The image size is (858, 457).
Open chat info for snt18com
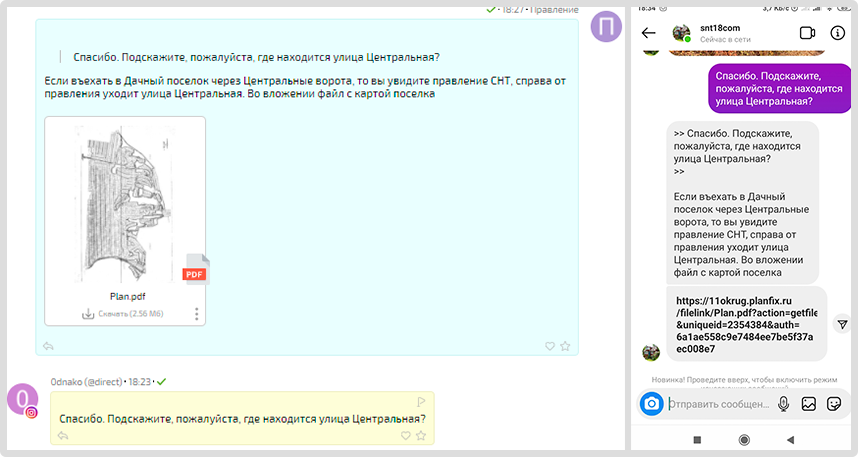(838, 33)
